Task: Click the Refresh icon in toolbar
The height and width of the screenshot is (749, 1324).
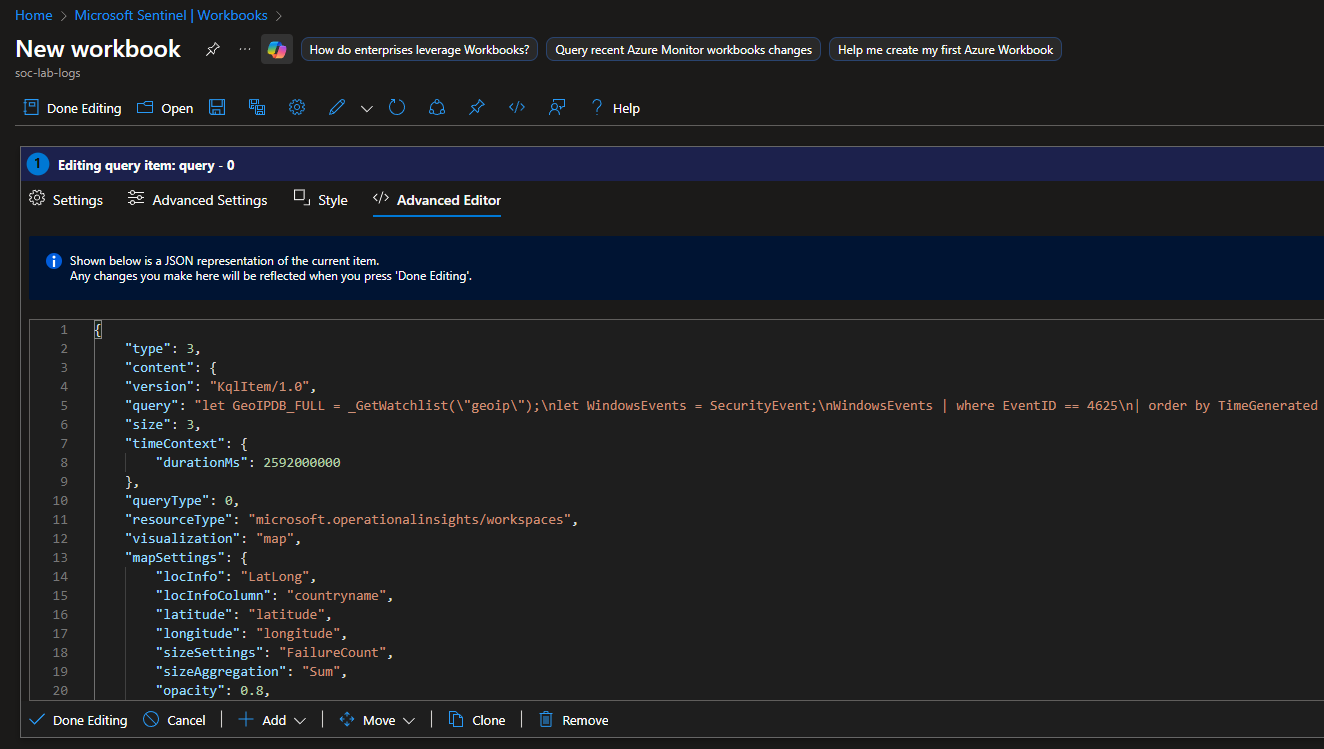Action: point(397,108)
